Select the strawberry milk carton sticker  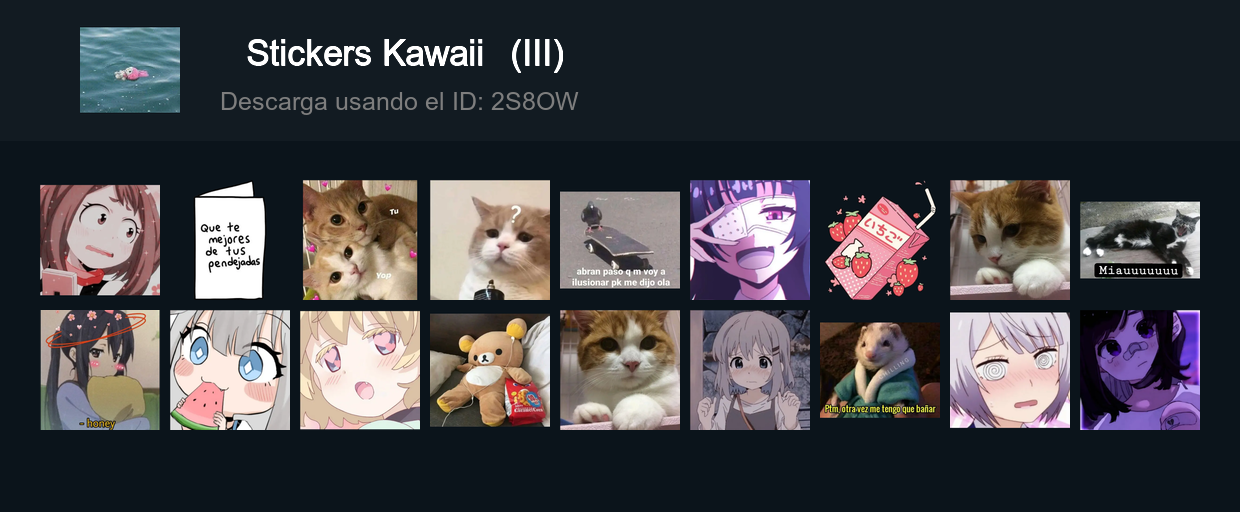point(880,240)
